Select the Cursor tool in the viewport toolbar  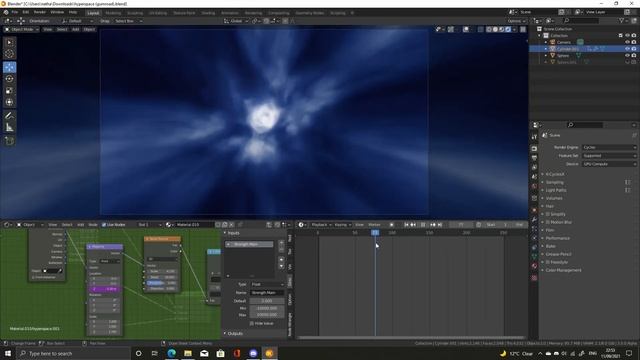[x=9, y=54]
